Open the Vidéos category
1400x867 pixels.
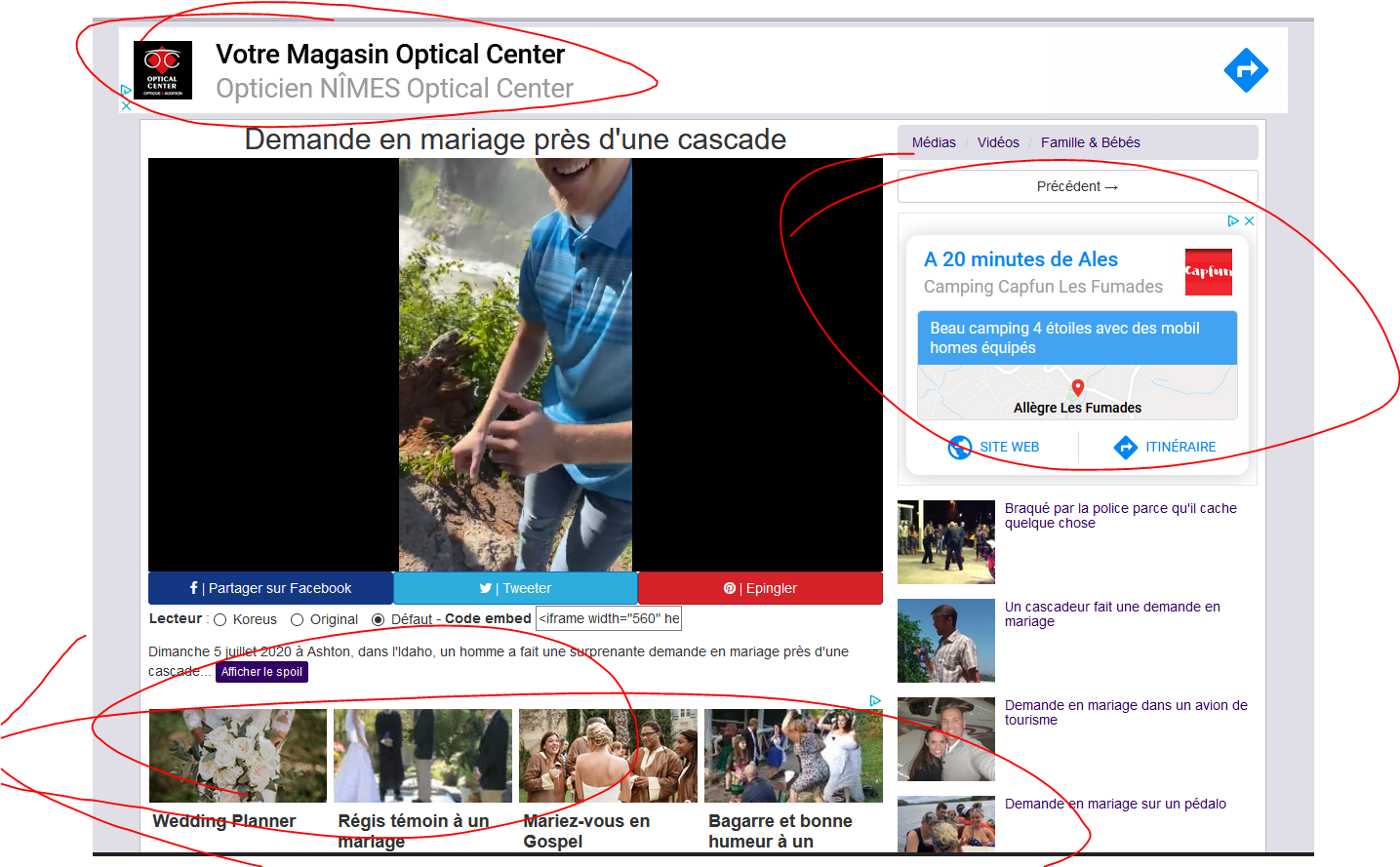(x=998, y=142)
